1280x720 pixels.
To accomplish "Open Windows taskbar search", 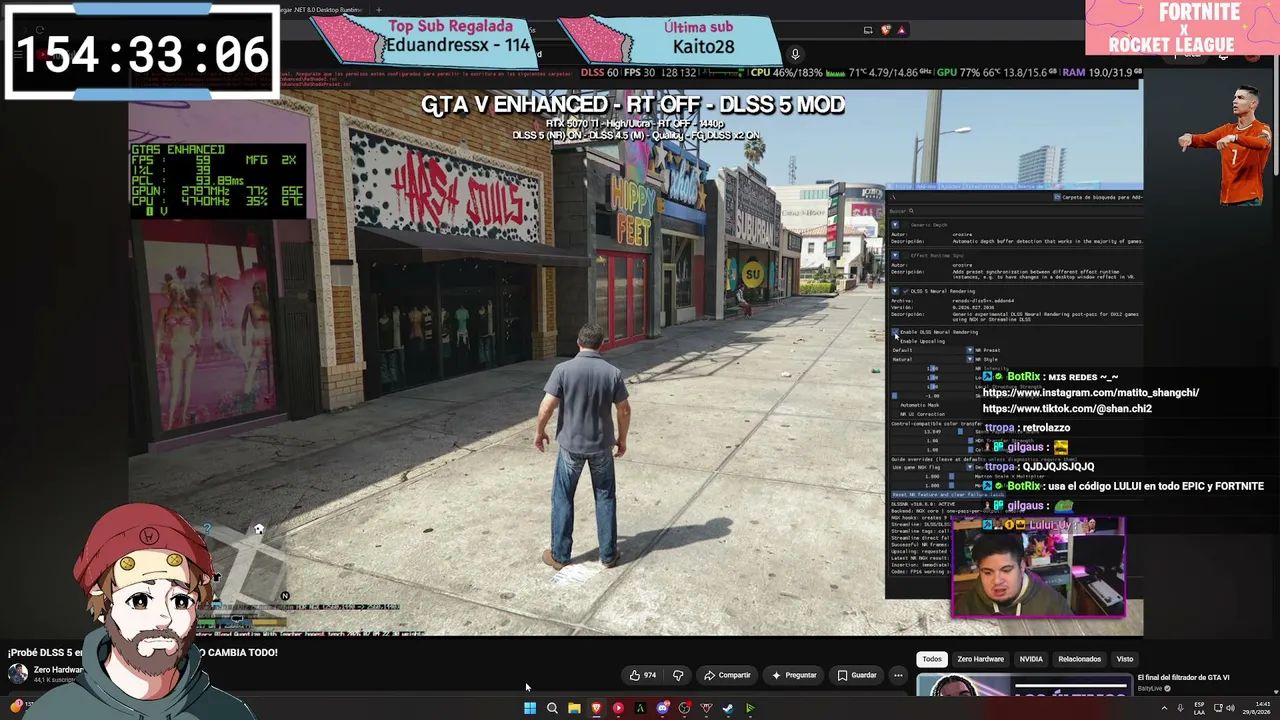I will [552, 708].
